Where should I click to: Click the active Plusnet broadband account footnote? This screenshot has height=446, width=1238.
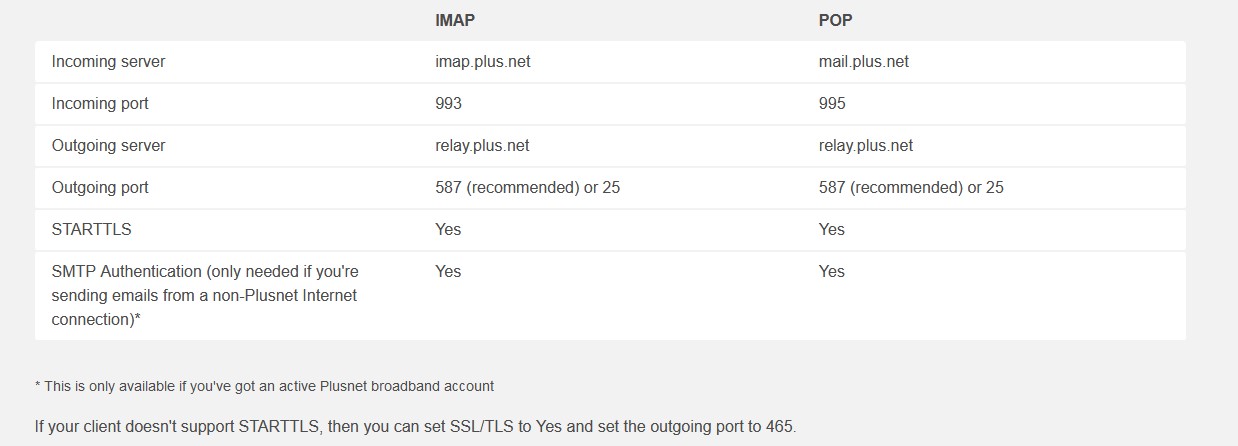click(264, 385)
